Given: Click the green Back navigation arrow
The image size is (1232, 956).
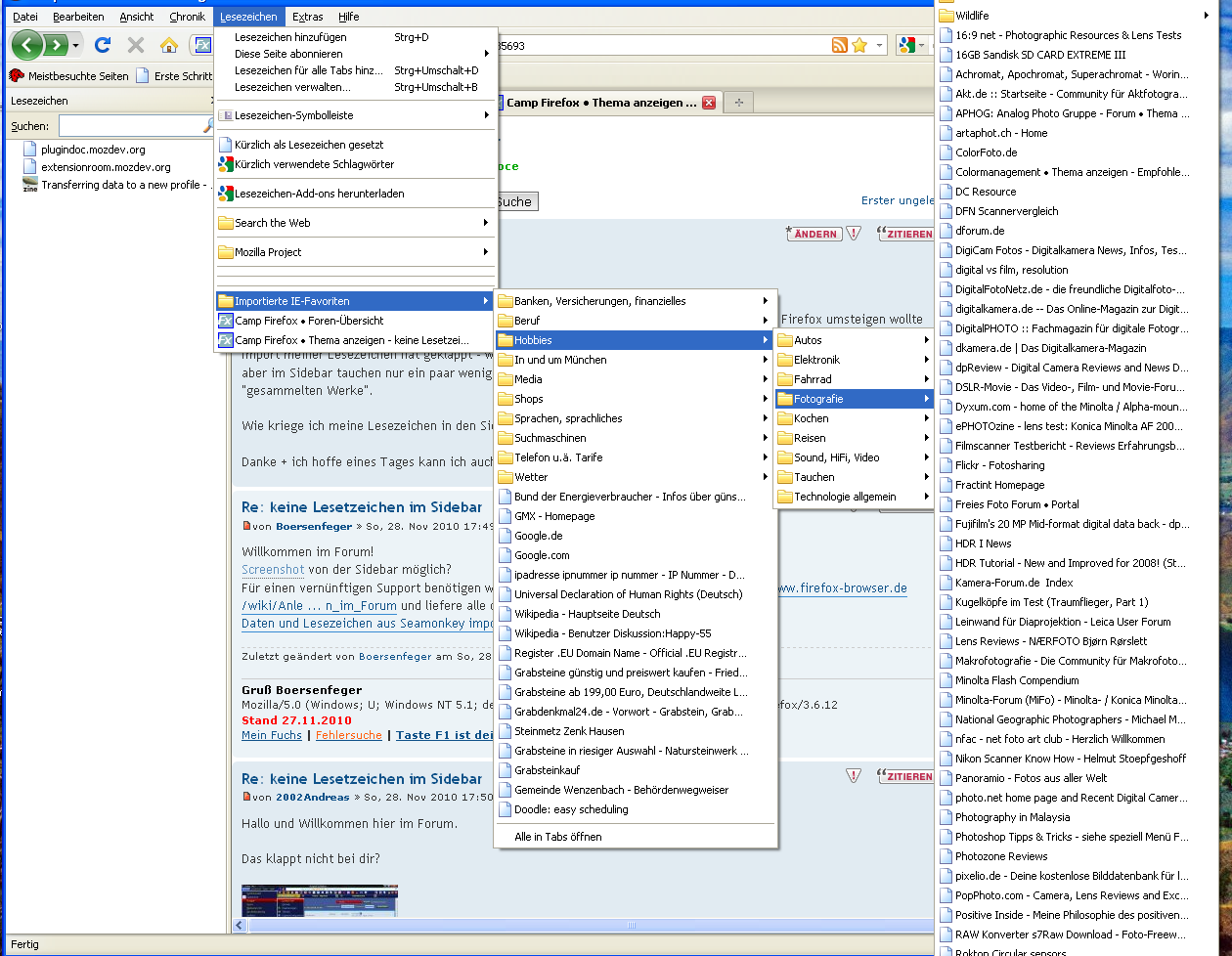Looking at the screenshot, I should click(x=27, y=45).
